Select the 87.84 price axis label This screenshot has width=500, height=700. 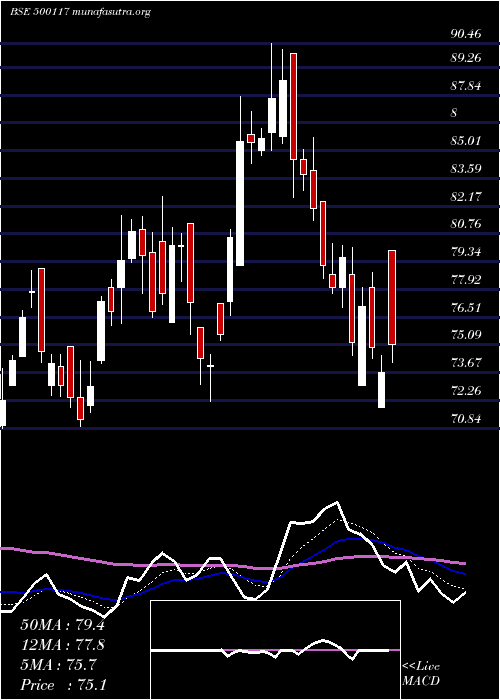(x=466, y=85)
